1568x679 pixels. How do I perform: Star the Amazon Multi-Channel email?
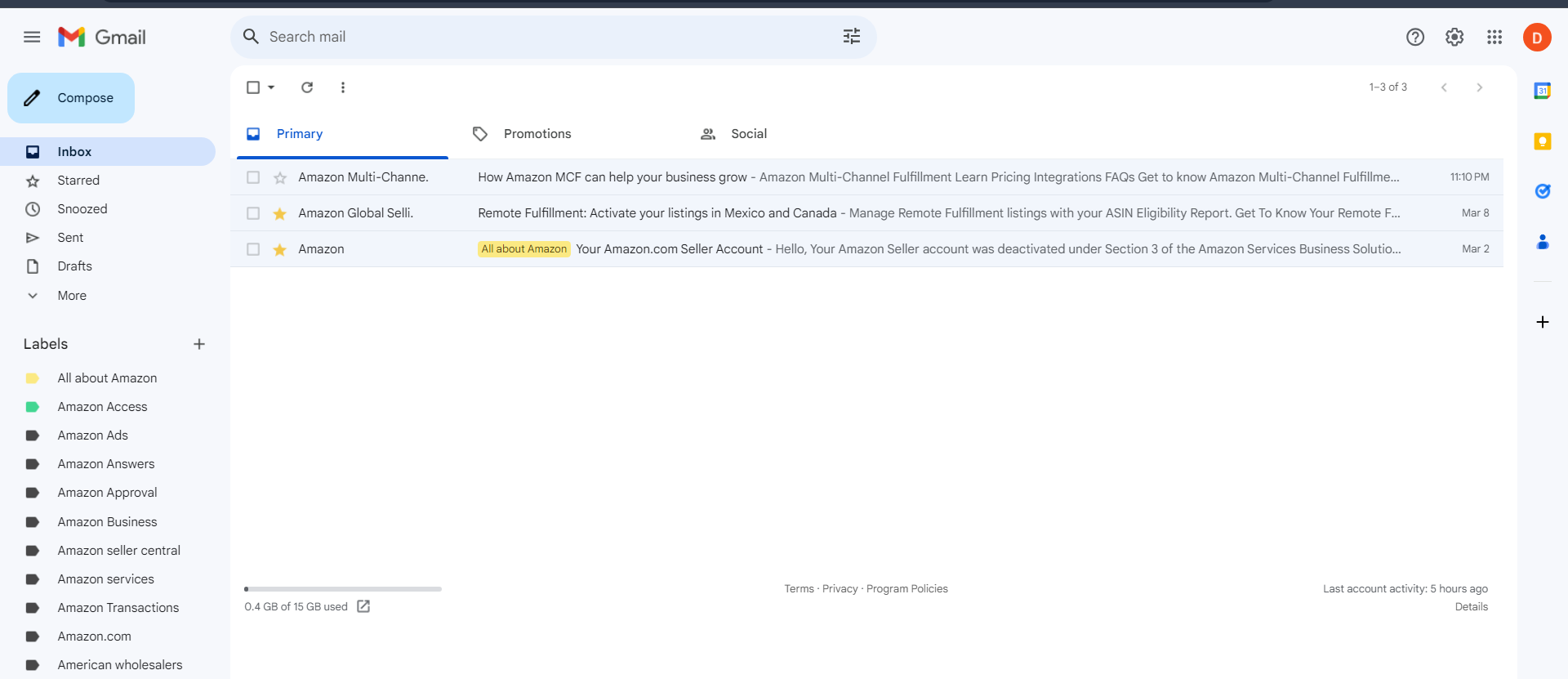pyautogui.click(x=280, y=177)
